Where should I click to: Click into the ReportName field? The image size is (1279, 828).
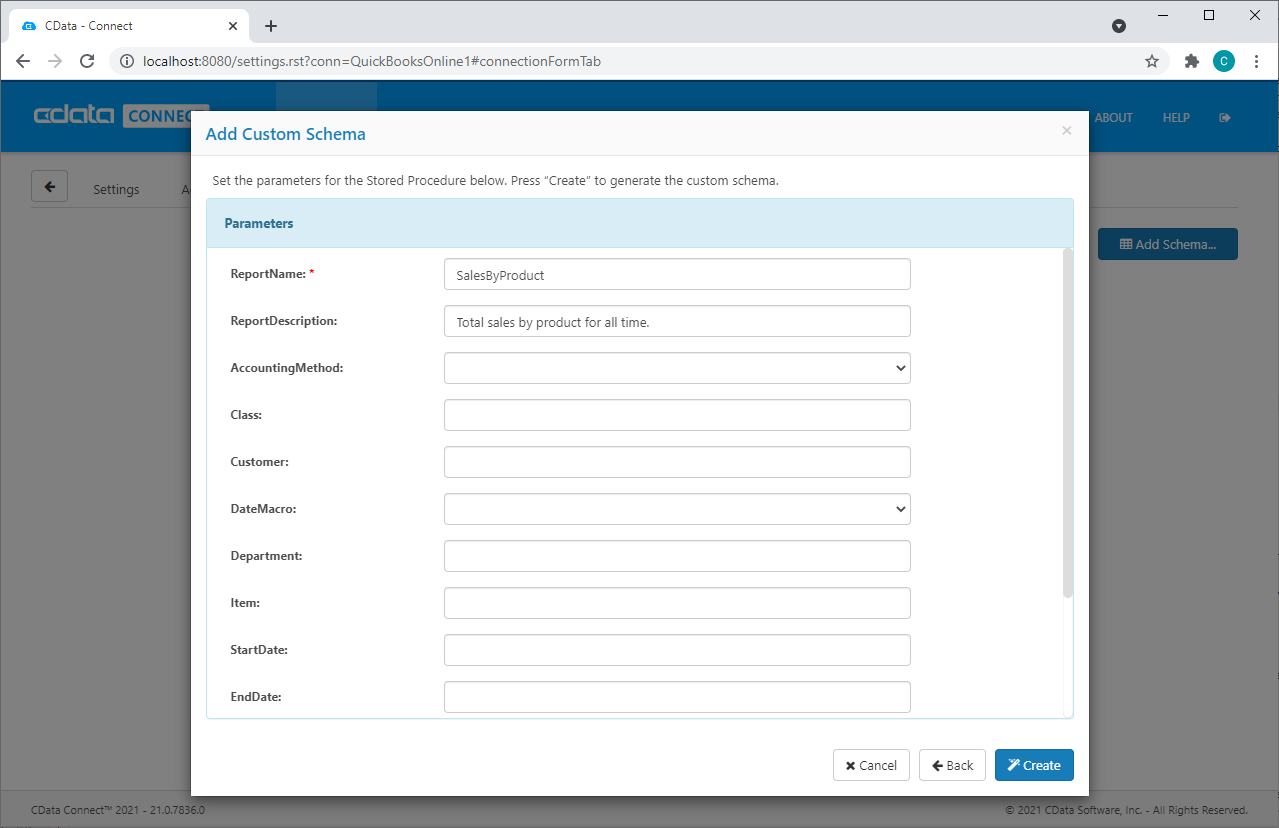(677, 275)
